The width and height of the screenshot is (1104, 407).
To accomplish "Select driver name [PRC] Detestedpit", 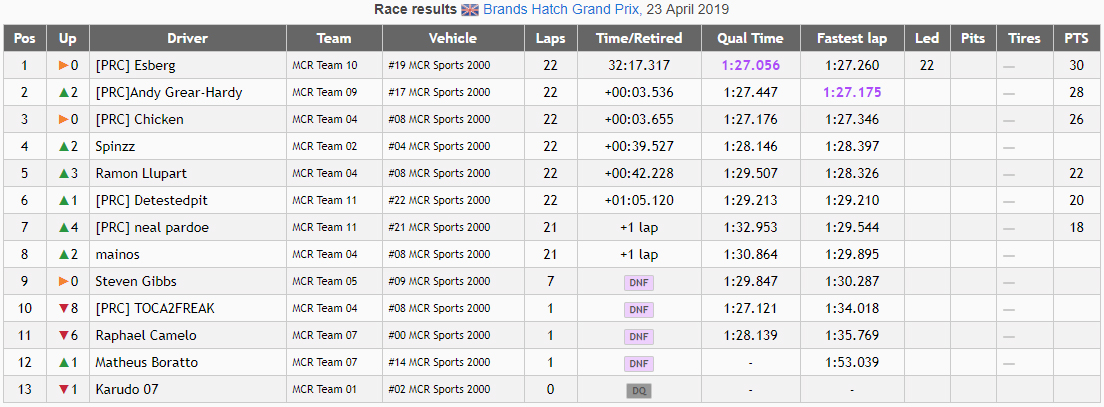I will coord(152,201).
